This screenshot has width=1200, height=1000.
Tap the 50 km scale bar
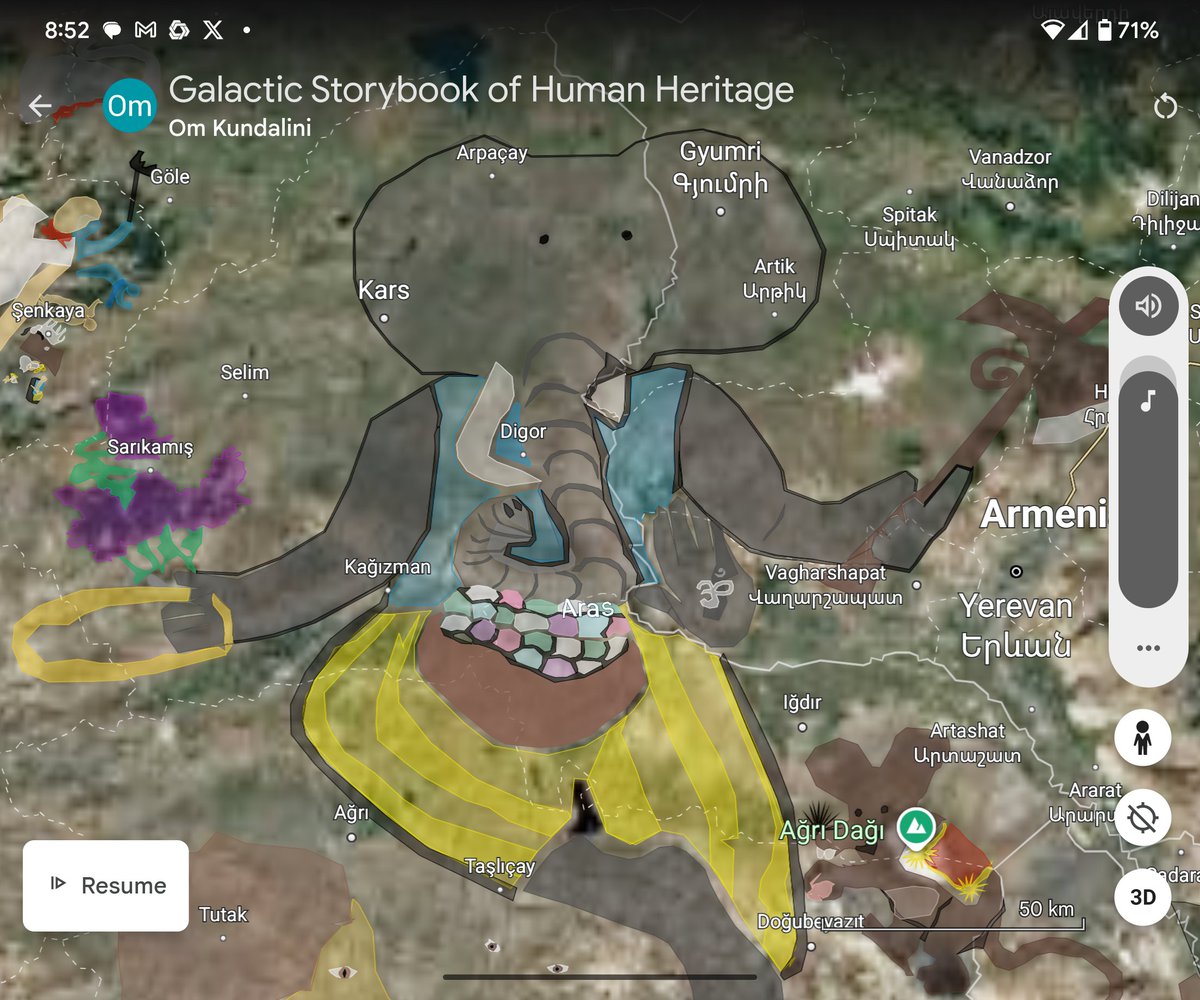952,916
